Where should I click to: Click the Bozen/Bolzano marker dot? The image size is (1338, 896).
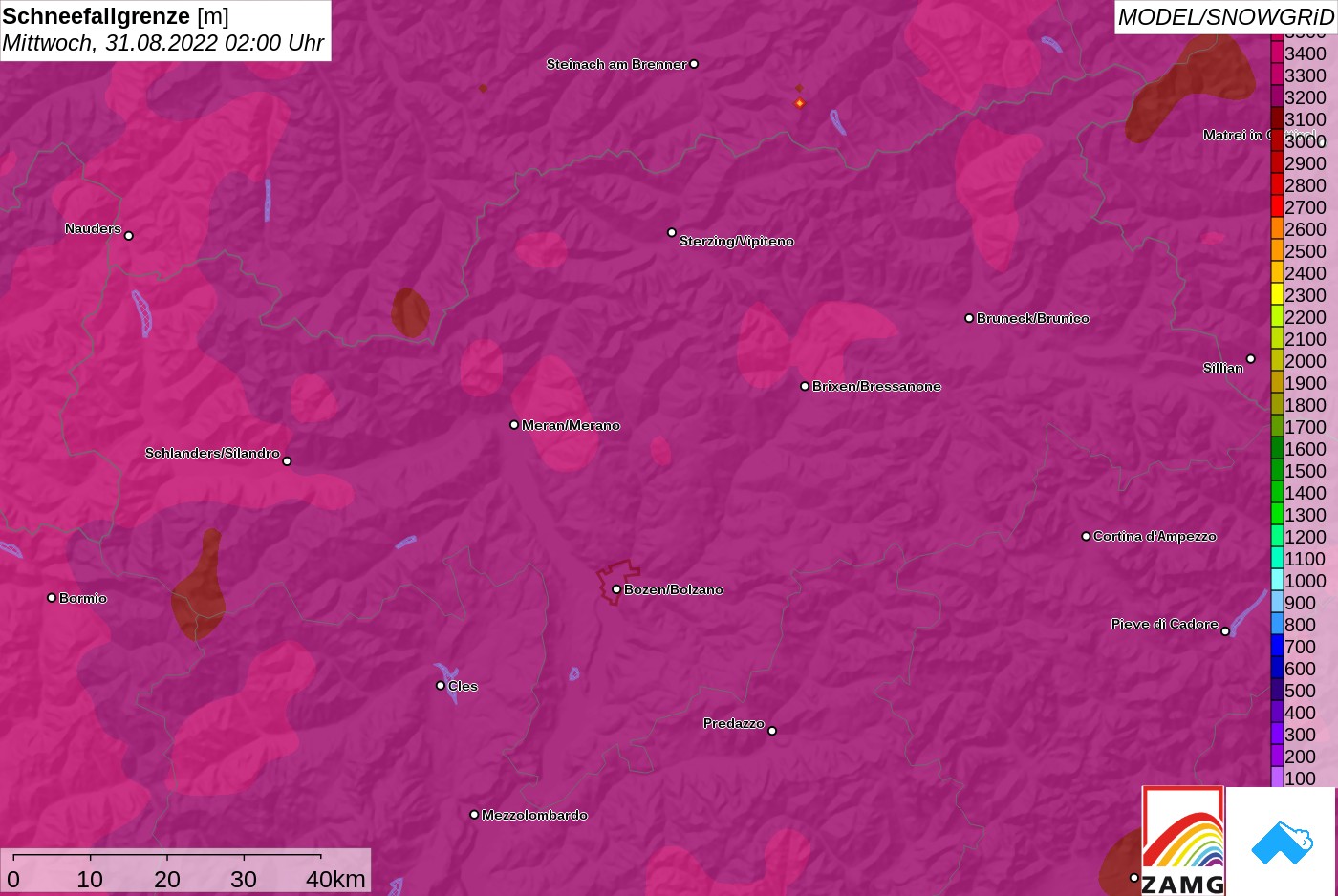click(x=616, y=589)
